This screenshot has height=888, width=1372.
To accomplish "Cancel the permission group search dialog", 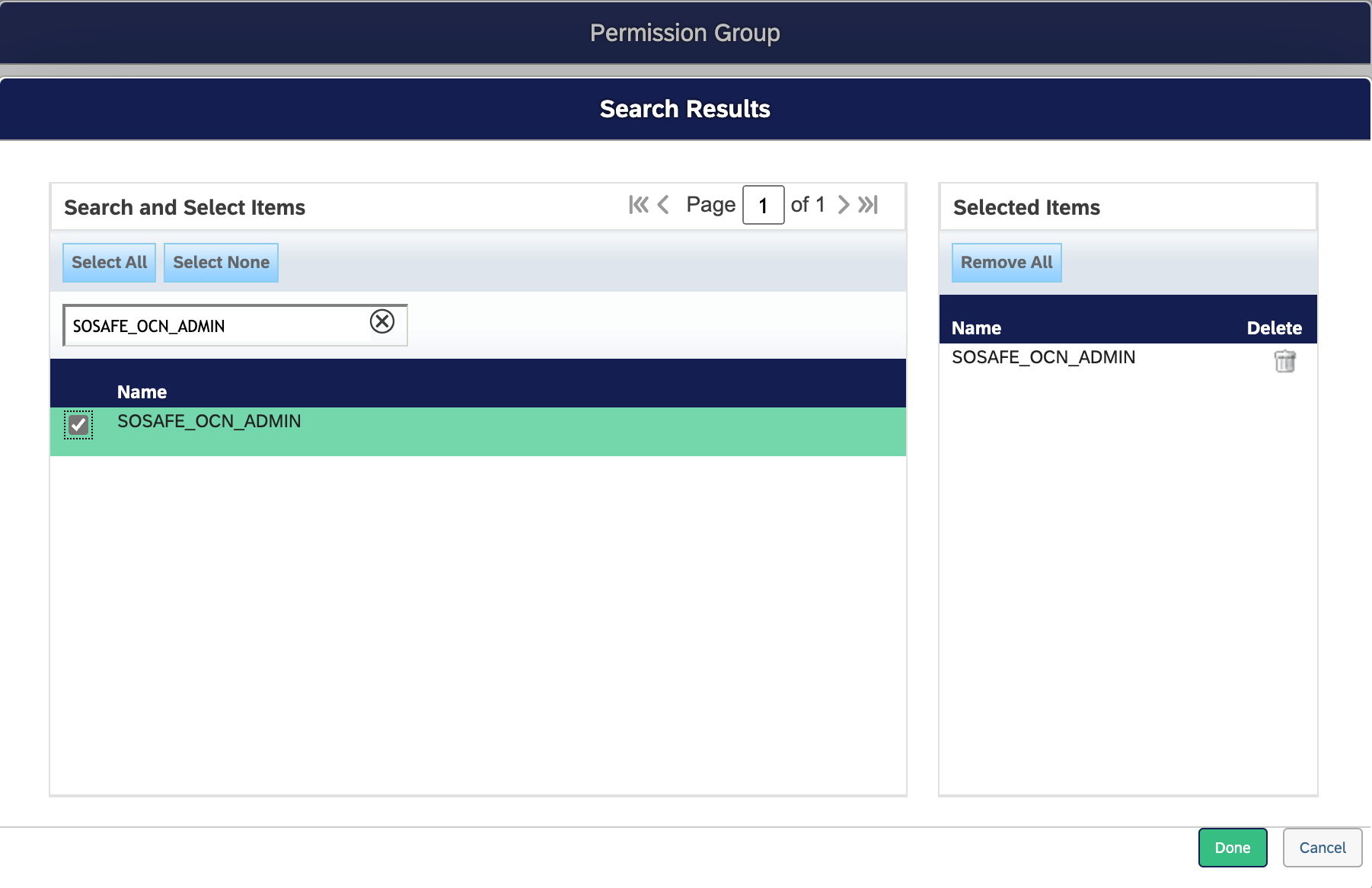I will point(1322,848).
